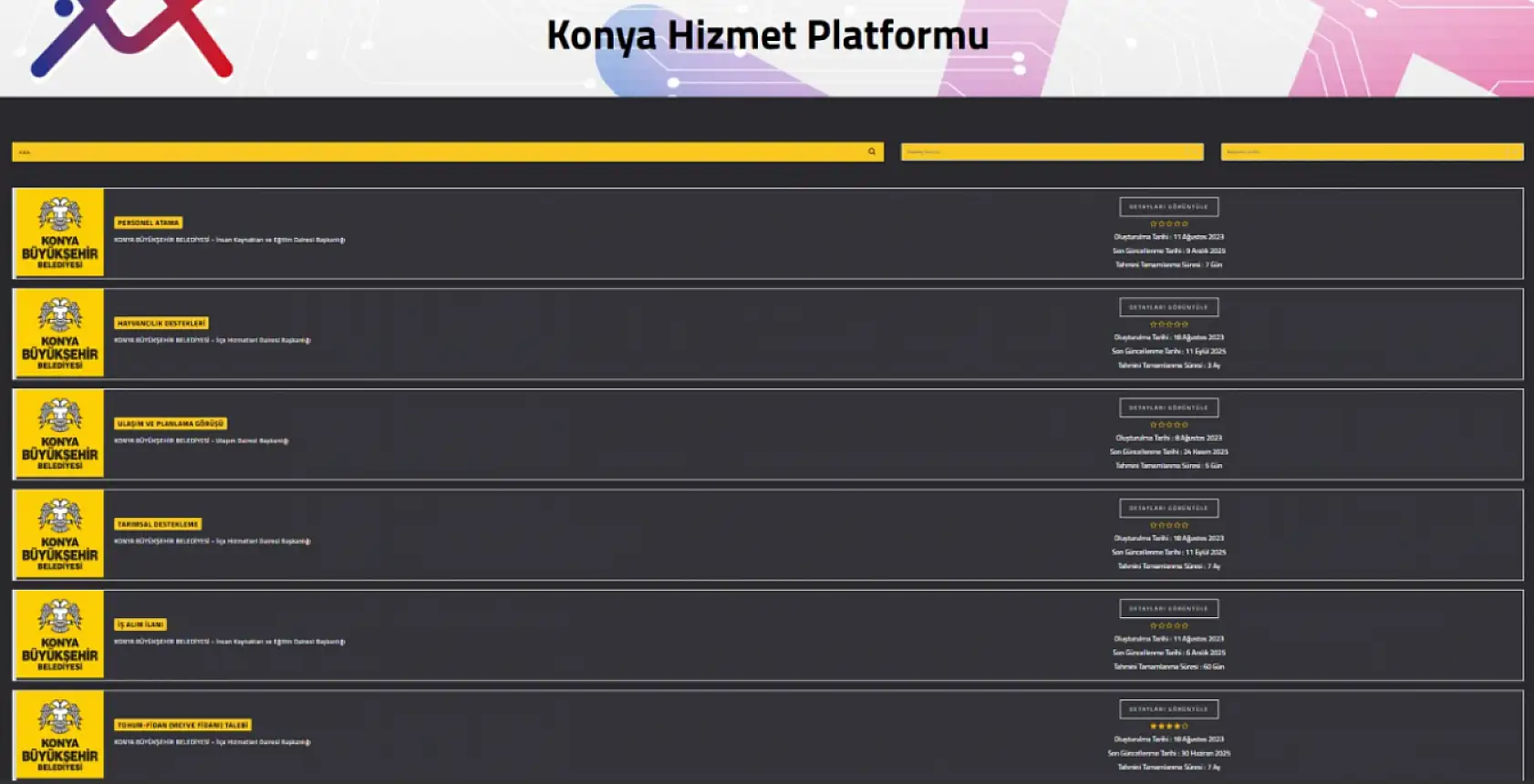Click the search magnifier icon
Image resolution: width=1534 pixels, height=784 pixels.
pyautogui.click(x=871, y=151)
